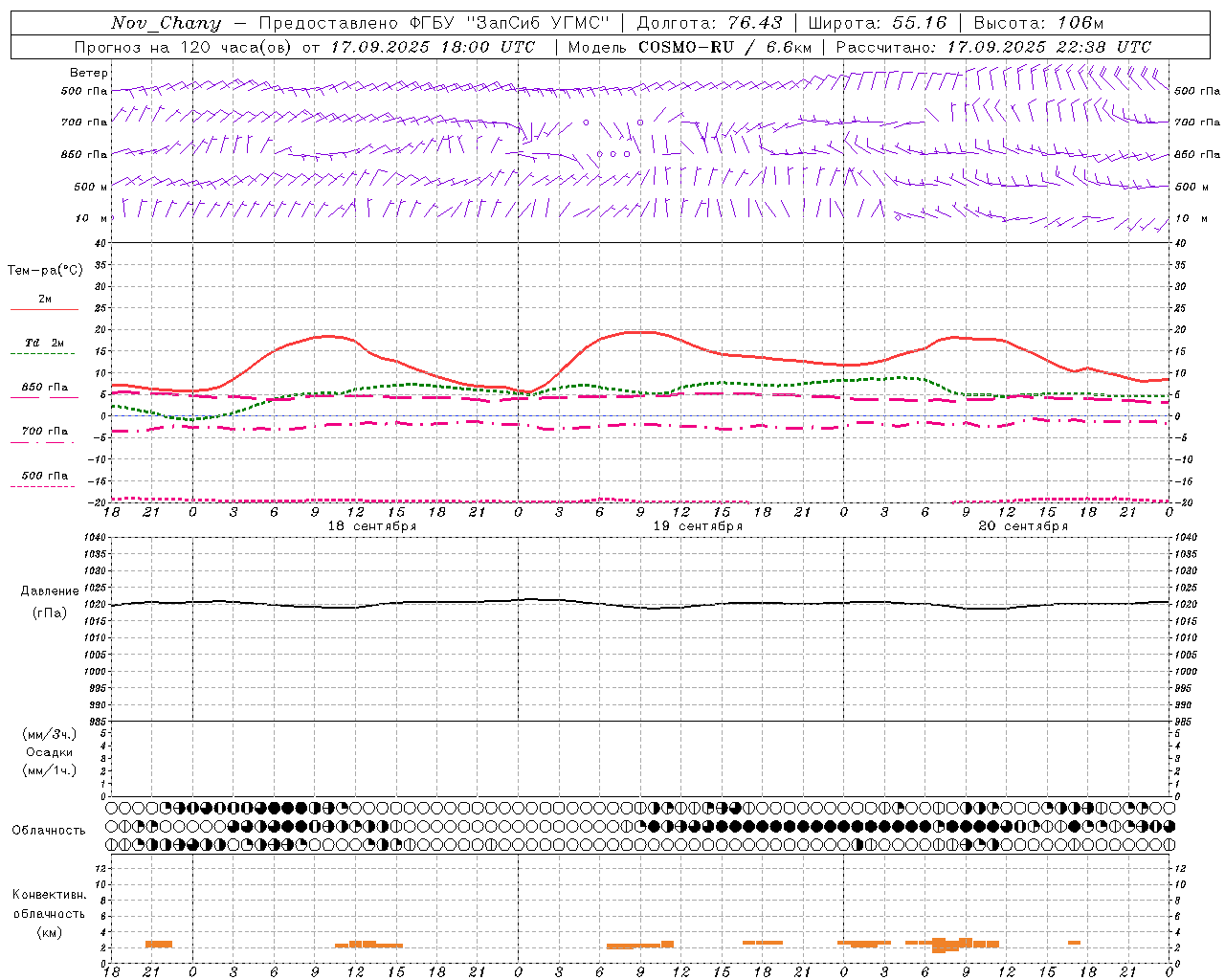Click the (гПа) unit under Давление
The image size is (1225, 980).
coord(50,613)
